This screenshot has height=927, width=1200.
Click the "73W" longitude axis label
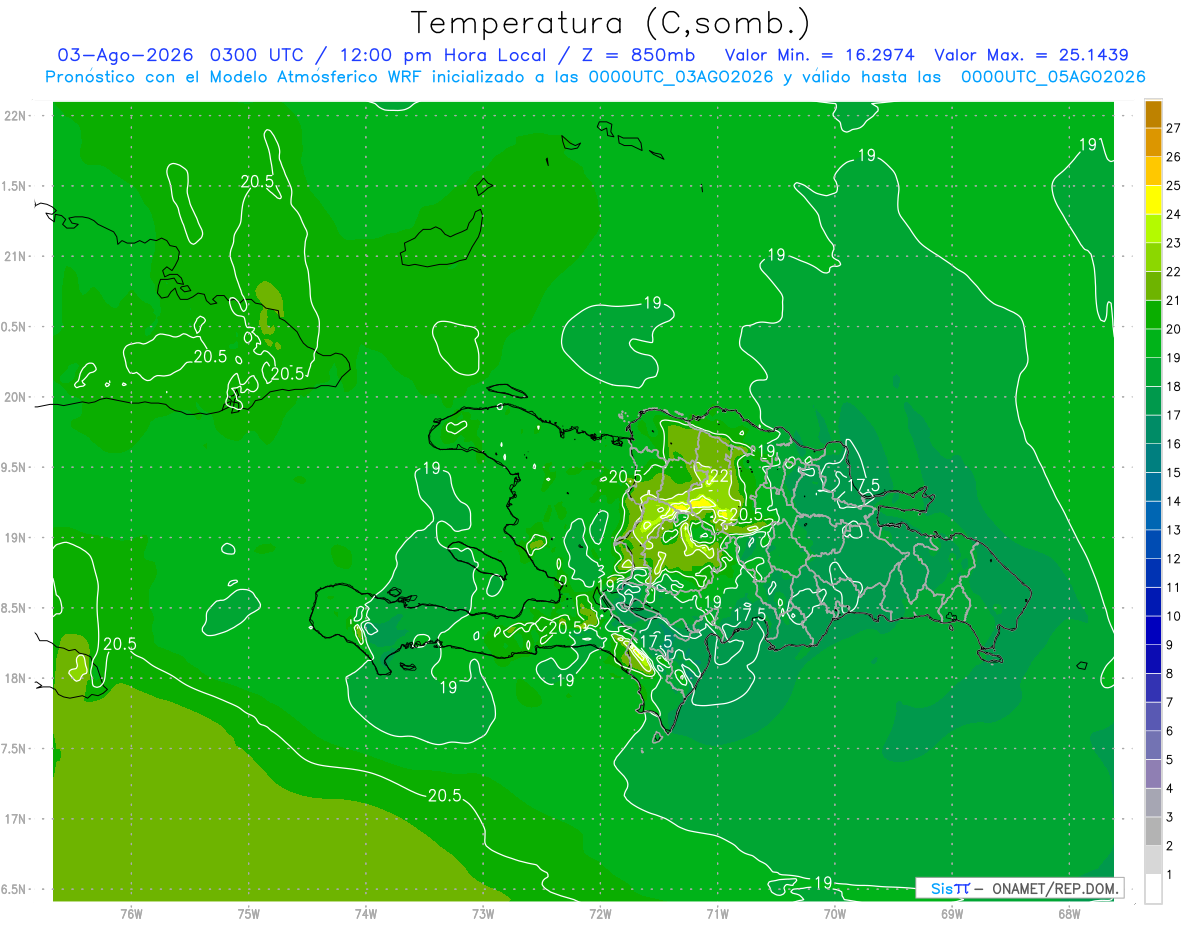tap(483, 914)
